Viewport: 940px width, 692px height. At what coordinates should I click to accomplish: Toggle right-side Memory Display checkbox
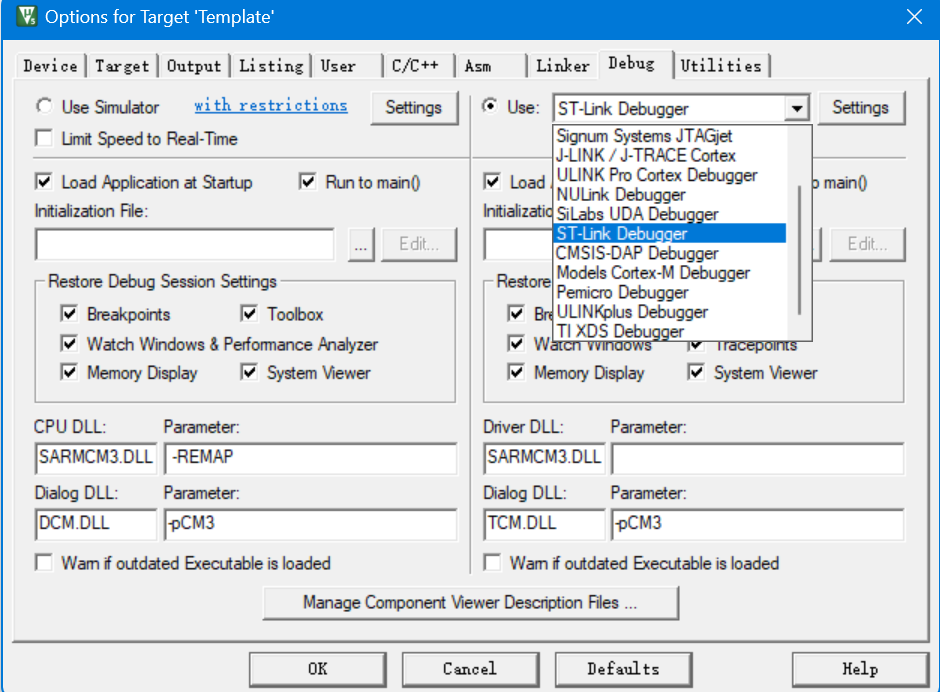click(516, 372)
